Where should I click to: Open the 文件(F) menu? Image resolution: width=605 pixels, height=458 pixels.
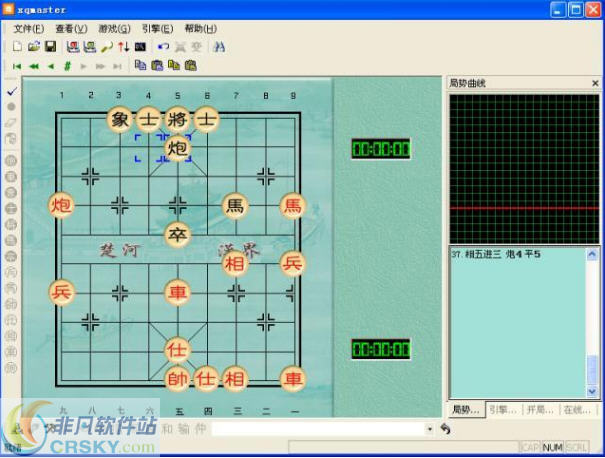(x=29, y=29)
